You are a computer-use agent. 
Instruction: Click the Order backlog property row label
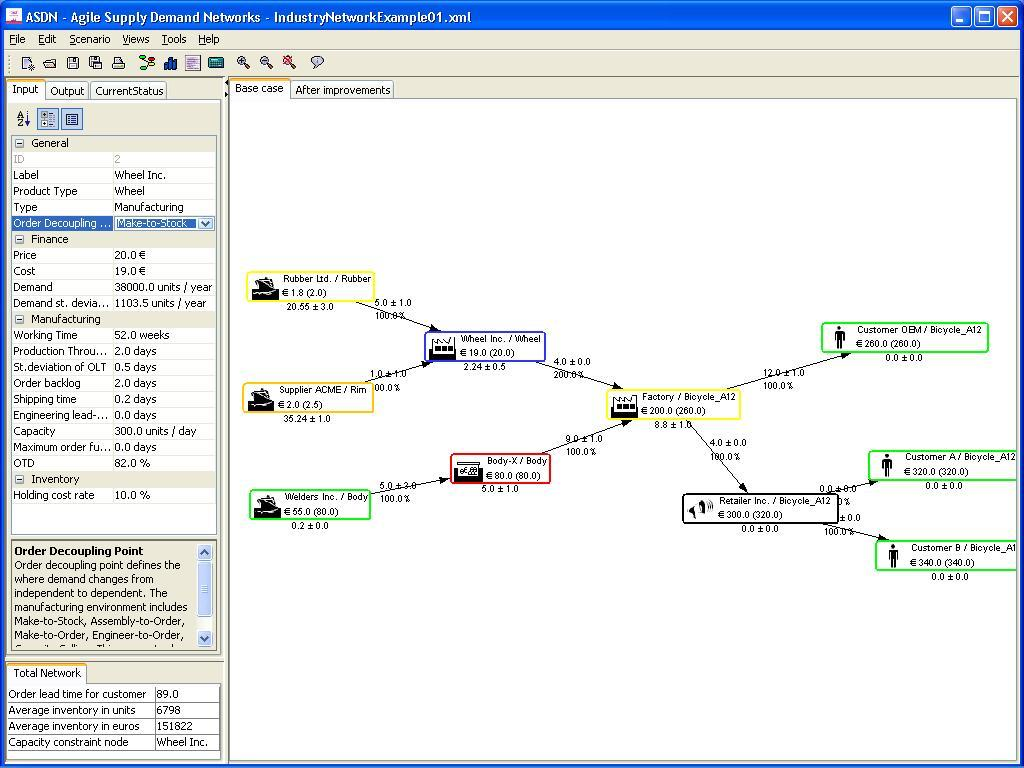coord(62,383)
